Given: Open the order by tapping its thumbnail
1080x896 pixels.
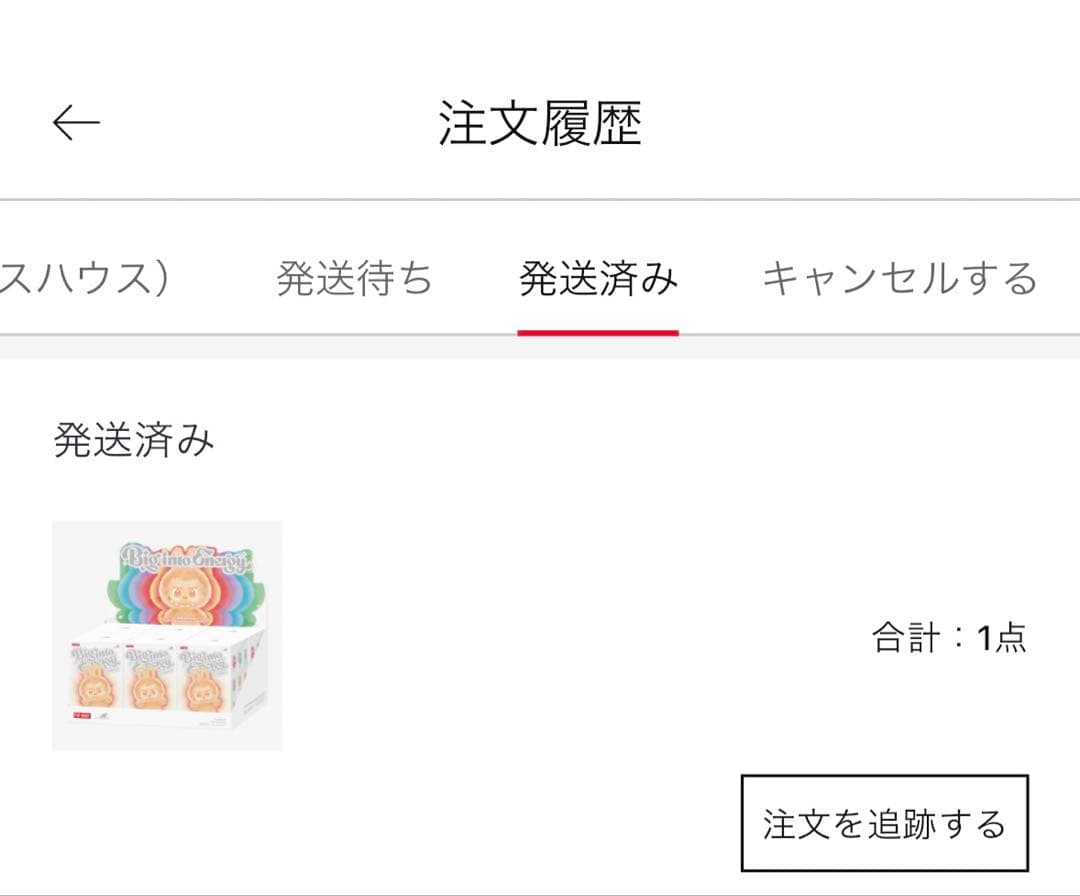Looking at the screenshot, I should click(170, 636).
